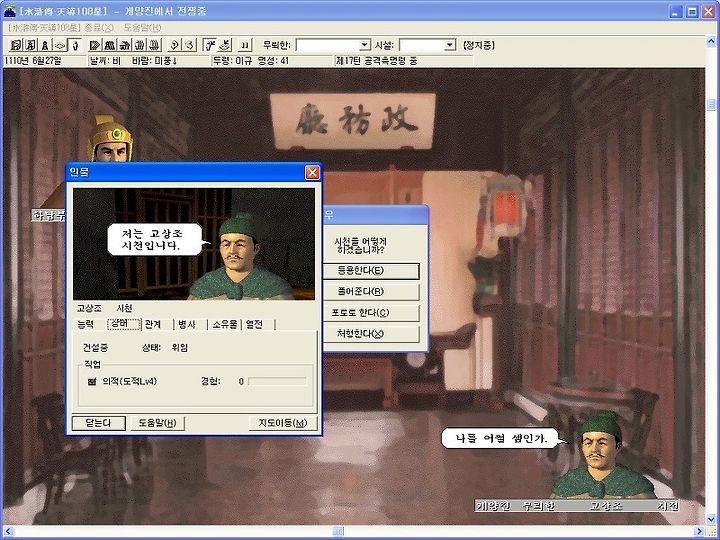Click the vertical scrollbar up arrow
This screenshot has height=540, width=720.
pos(711,42)
